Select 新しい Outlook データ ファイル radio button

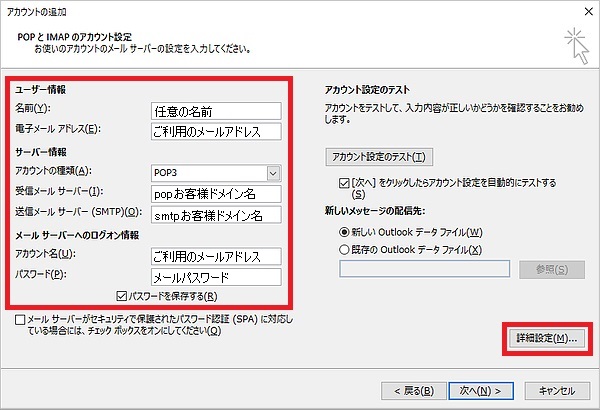pyautogui.click(x=345, y=232)
